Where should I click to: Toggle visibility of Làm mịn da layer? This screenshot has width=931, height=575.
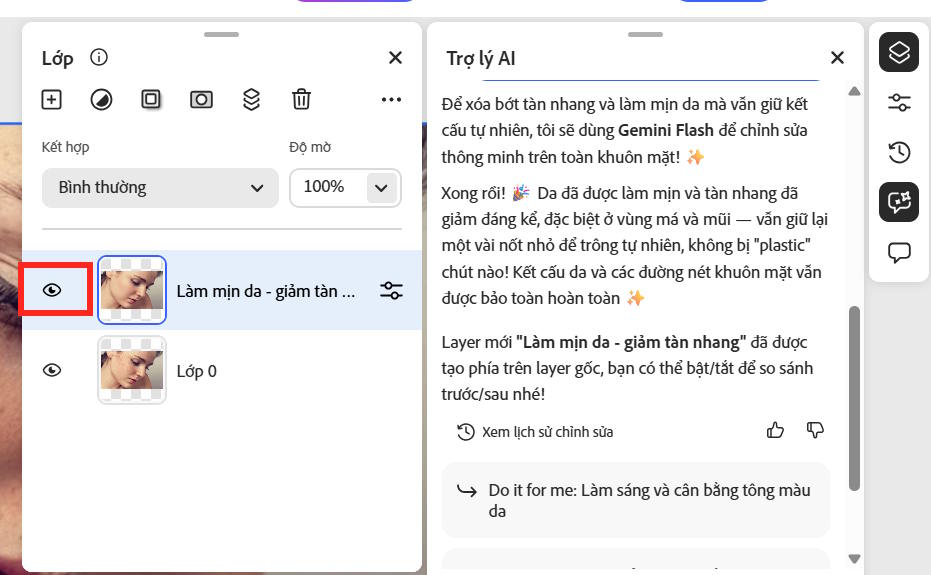(52, 290)
